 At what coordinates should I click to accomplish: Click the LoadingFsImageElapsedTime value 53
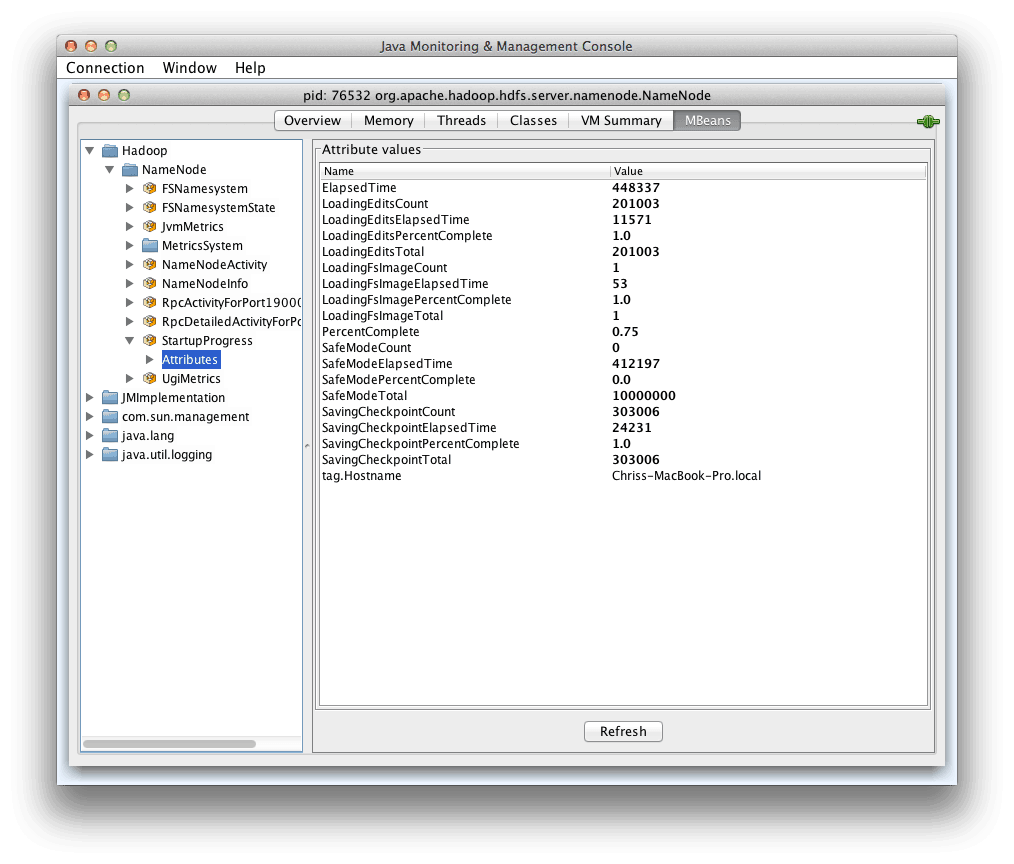pos(620,284)
